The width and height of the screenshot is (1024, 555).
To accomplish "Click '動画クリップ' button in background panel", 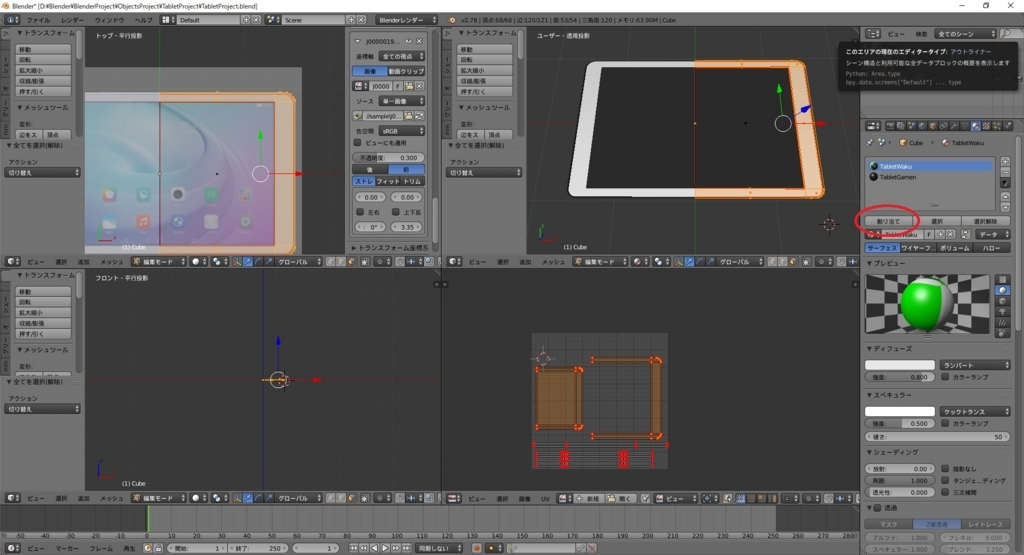I will tap(406, 71).
